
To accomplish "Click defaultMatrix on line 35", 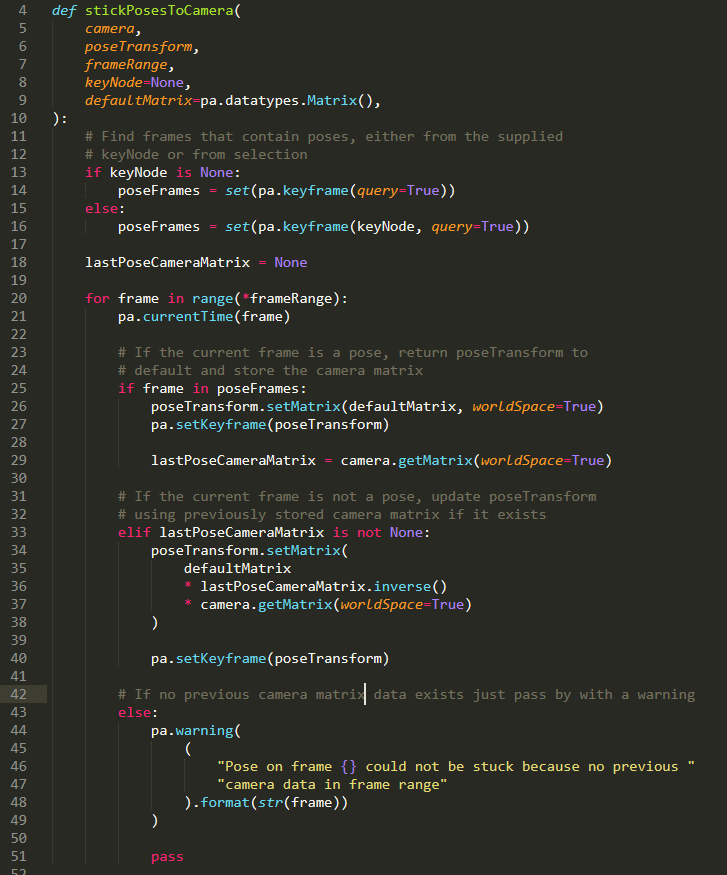I will tap(238, 569).
